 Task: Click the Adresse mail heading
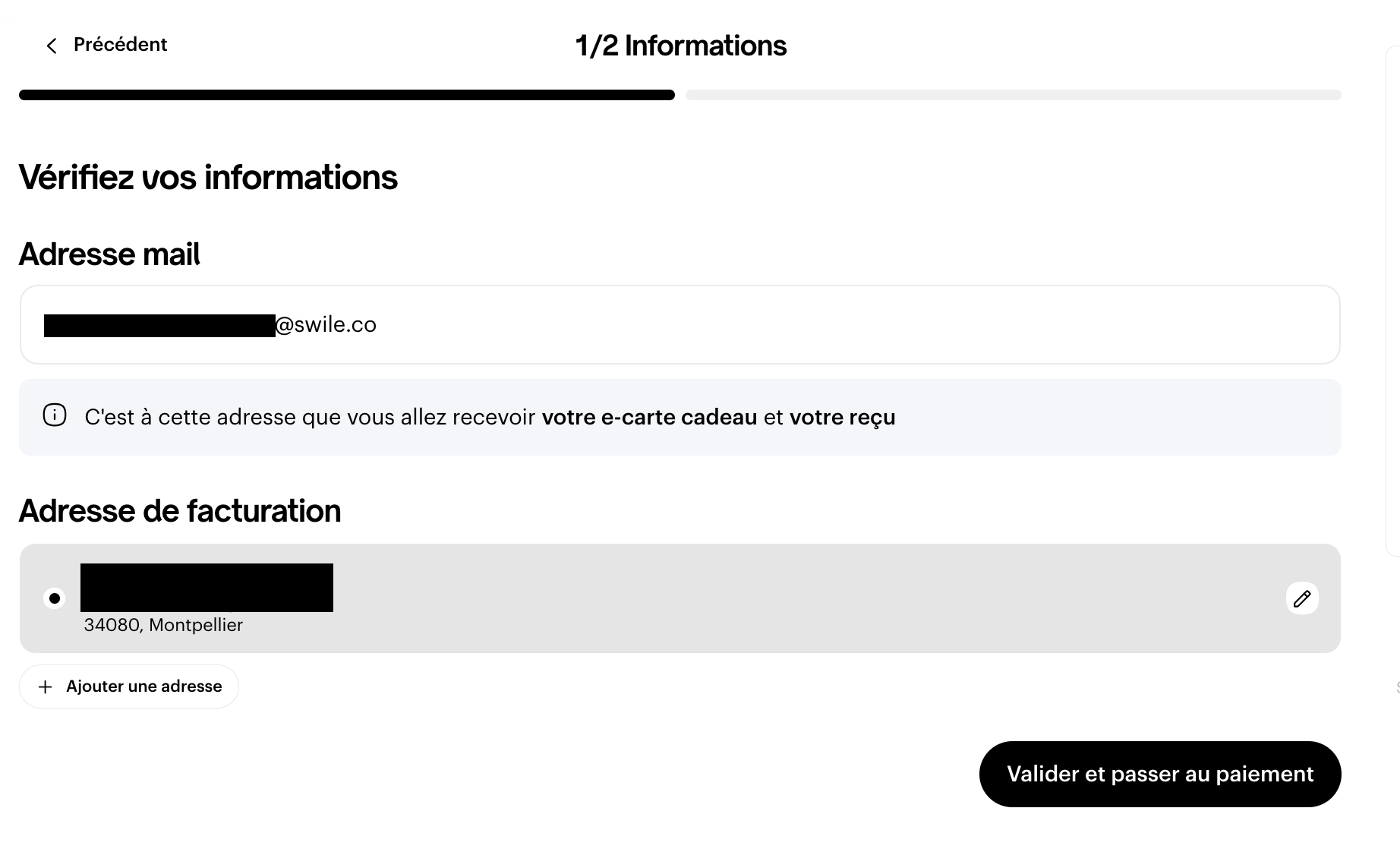click(109, 254)
